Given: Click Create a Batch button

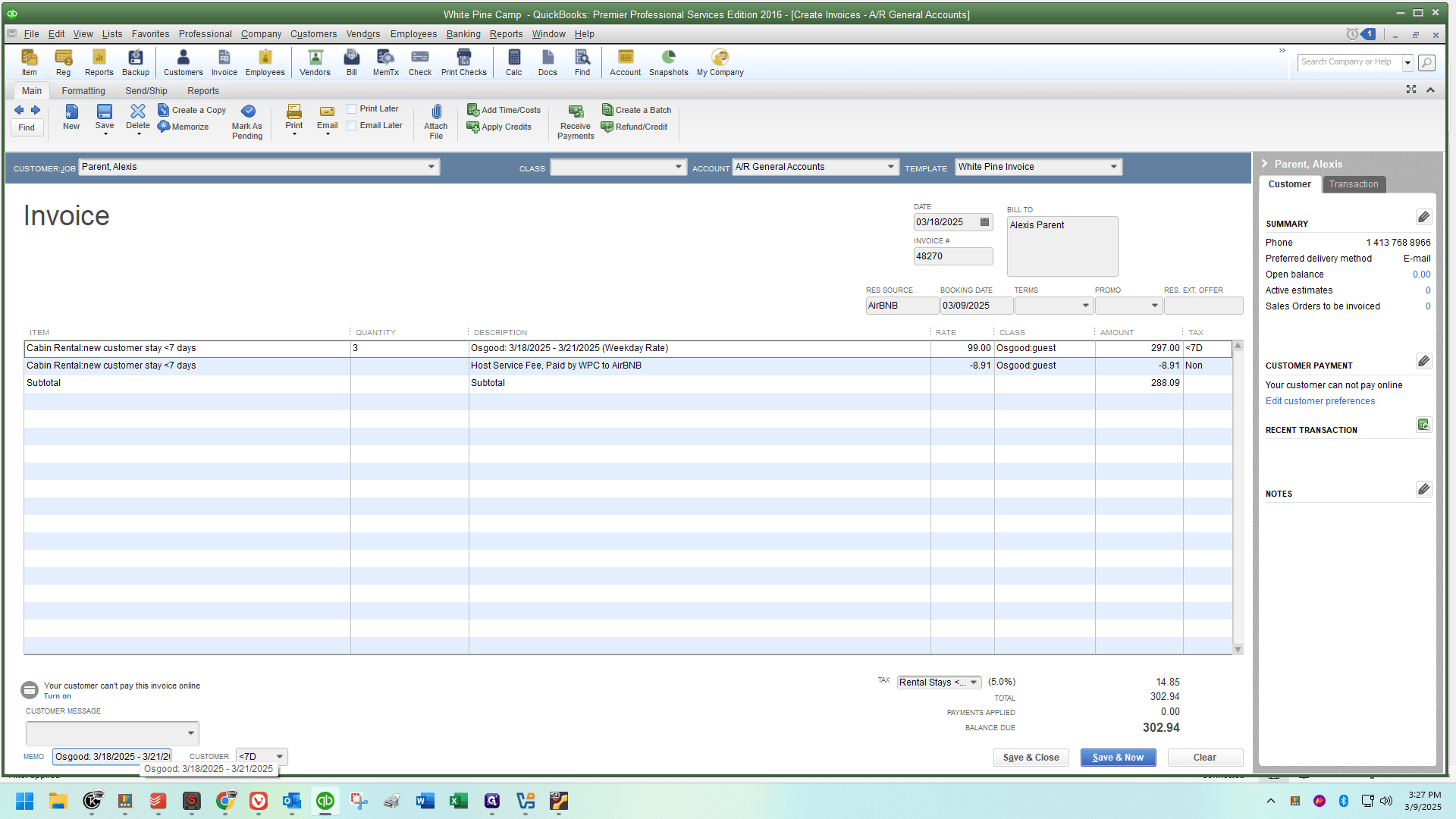Looking at the screenshot, I should [636, 110].
